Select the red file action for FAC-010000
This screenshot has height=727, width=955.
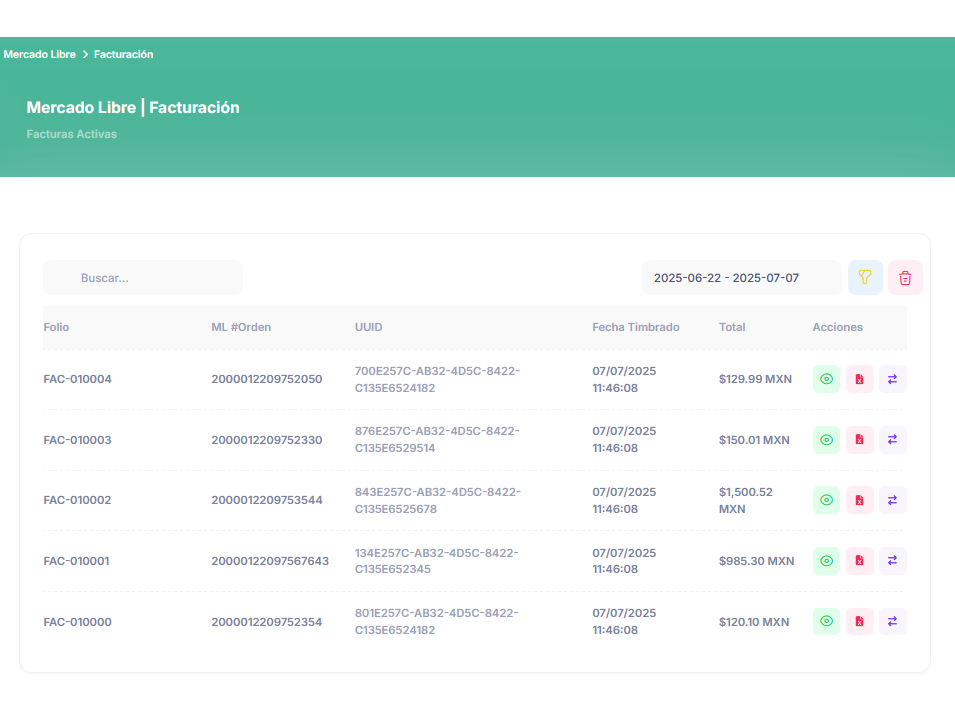[x=859, y=621]
